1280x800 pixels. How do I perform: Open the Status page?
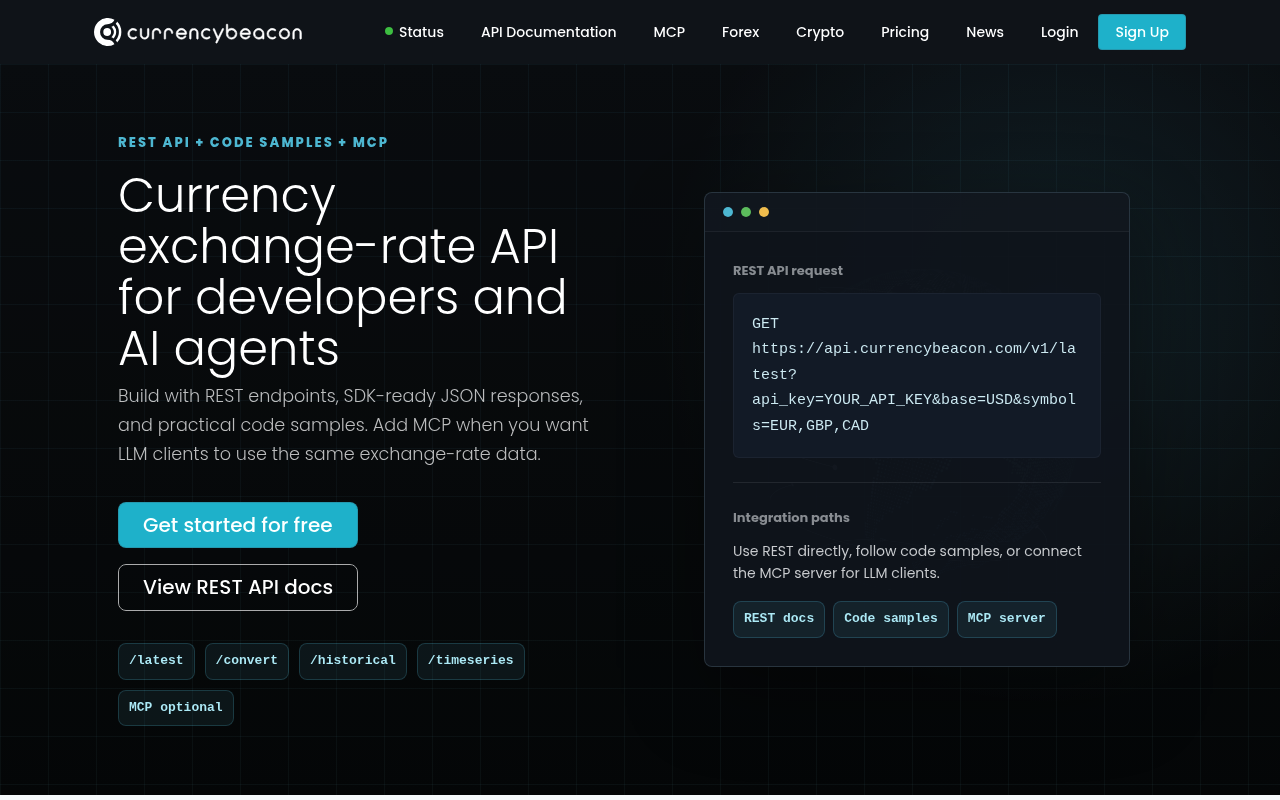point(414,32)
